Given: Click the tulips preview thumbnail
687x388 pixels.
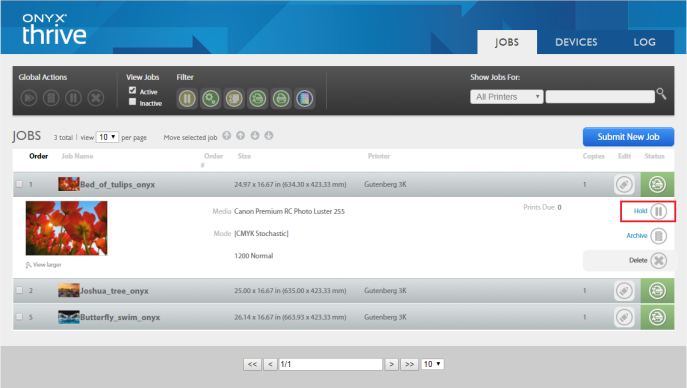Looking at the screenshot, I should [x=67, y=228].
